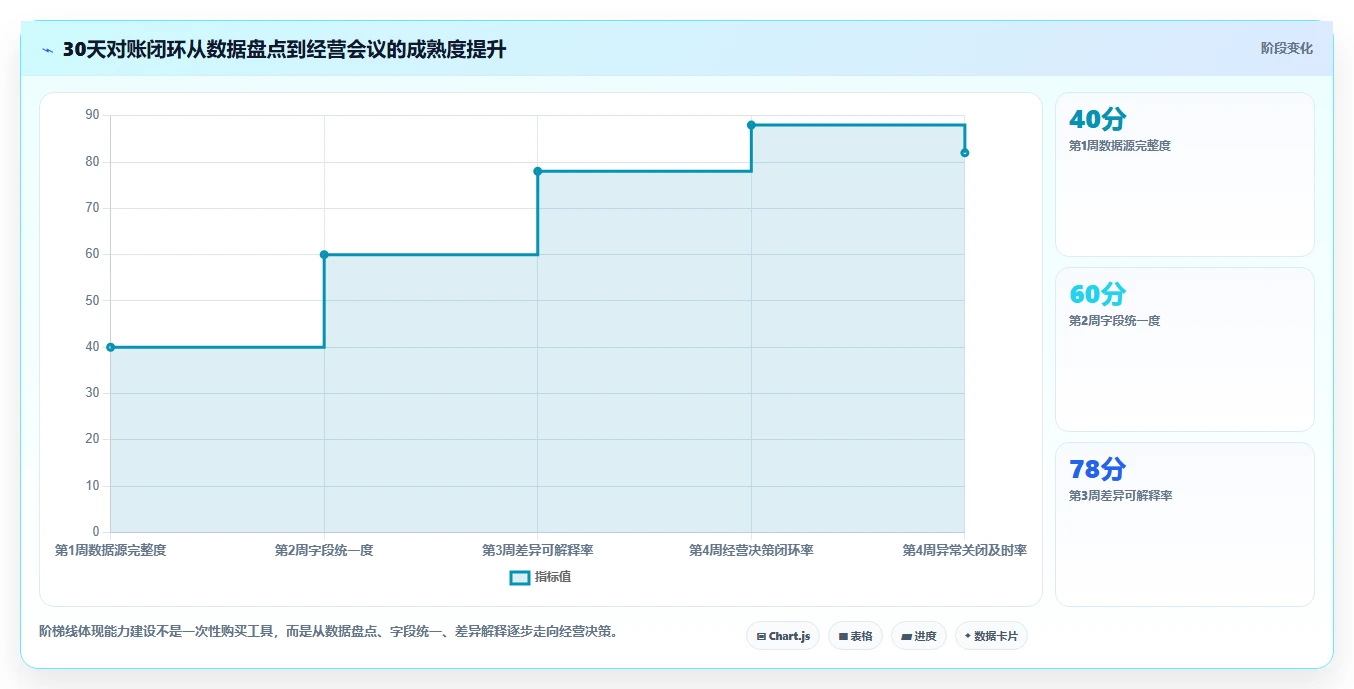Click the 指标值 legend color box
This screenshot has height=689, width=1354.
[x=519, y=577]
